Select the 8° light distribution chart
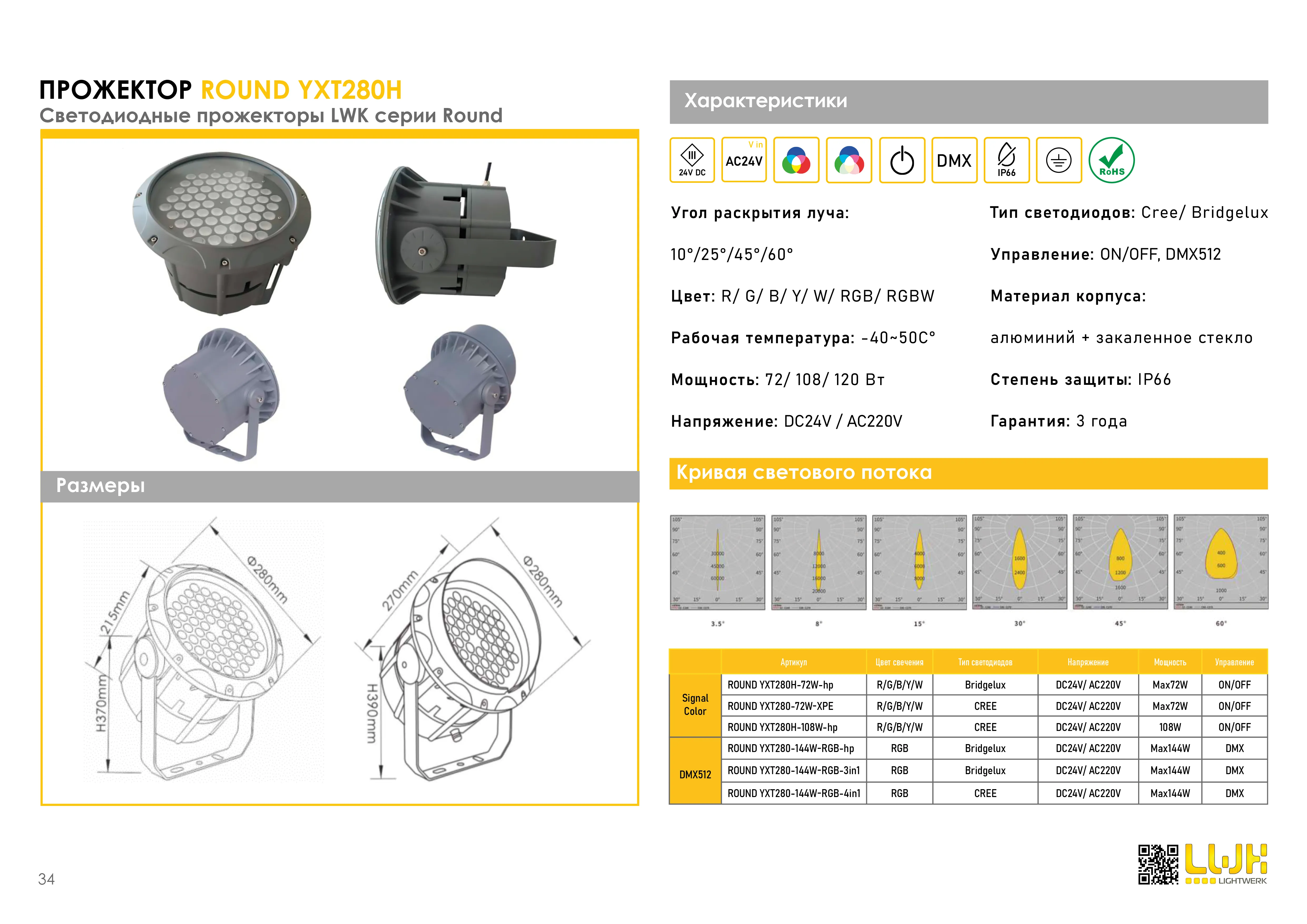Viewport: 1307px width, 924px height. pos(819,563)
